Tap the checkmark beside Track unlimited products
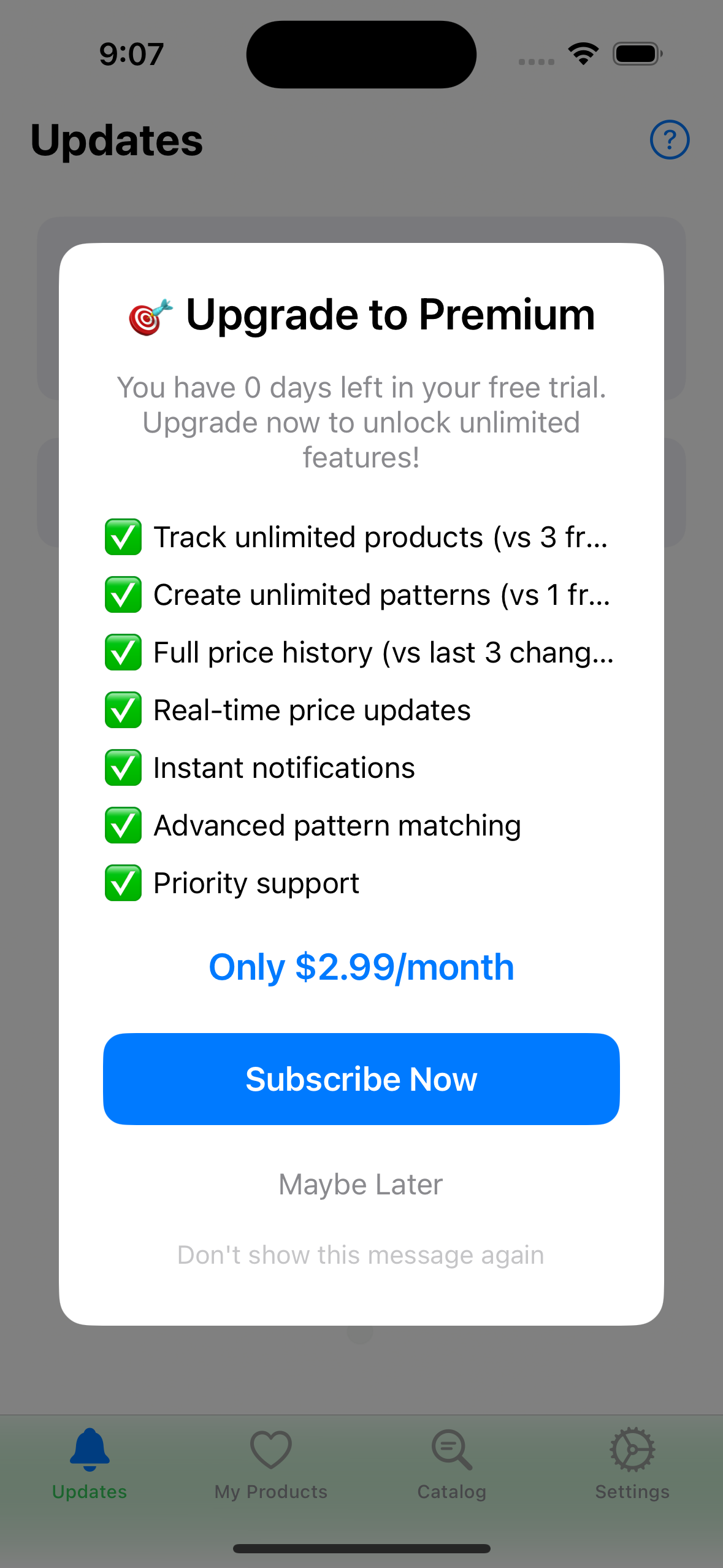Image resolution: width=723 pixels, height=1568 pixels. pos(123,537)
